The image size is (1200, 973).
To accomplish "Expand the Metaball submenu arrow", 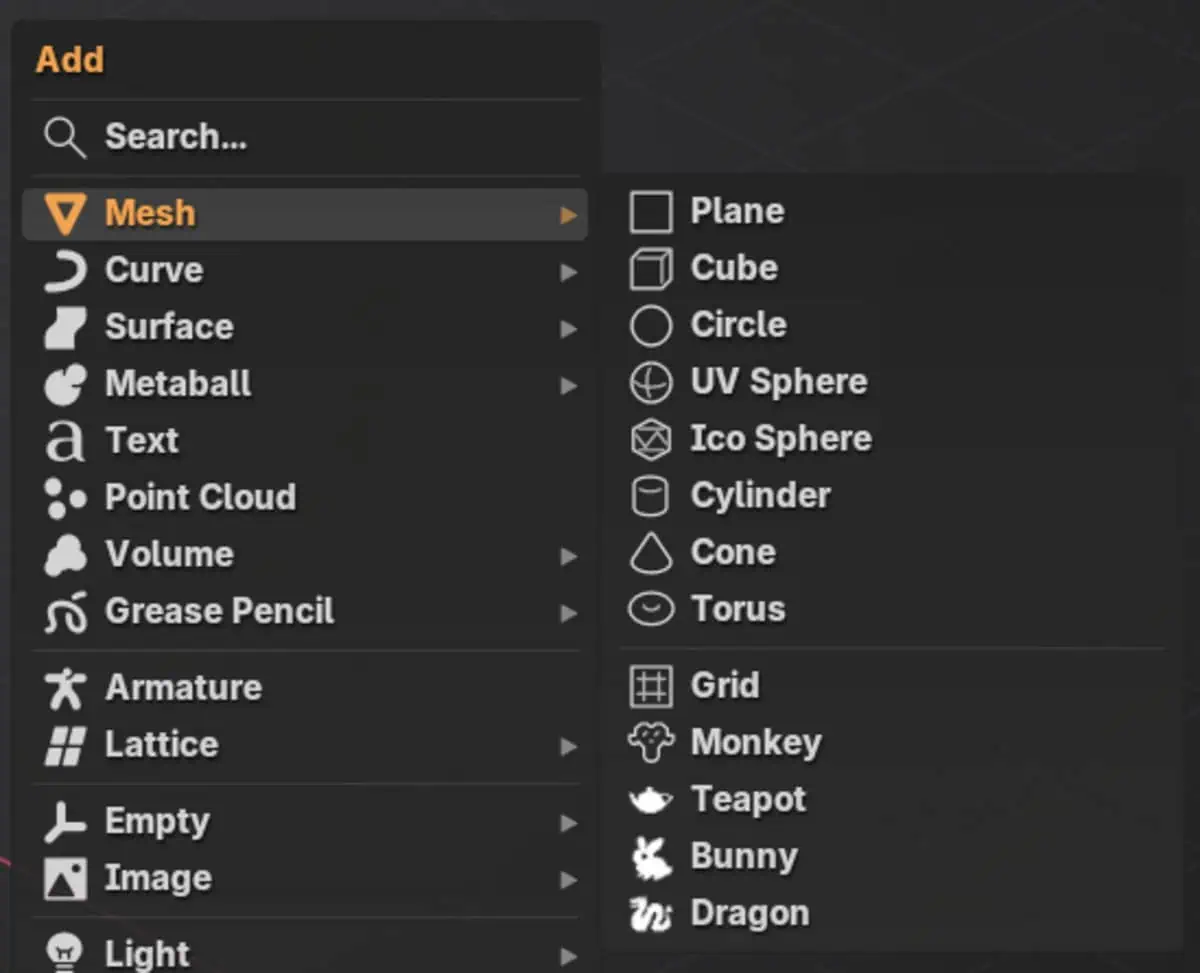I will point(569,385).
